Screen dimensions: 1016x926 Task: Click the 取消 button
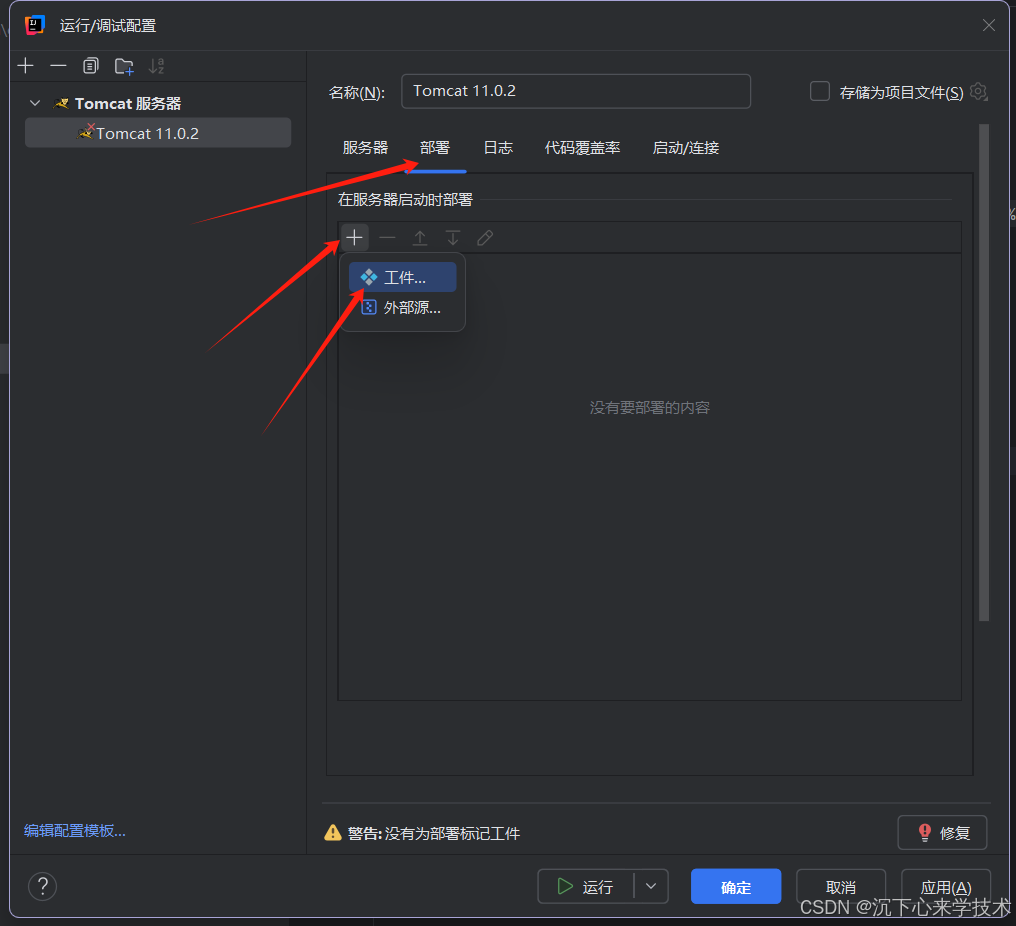pyautogui.click(x=840, y=886)
